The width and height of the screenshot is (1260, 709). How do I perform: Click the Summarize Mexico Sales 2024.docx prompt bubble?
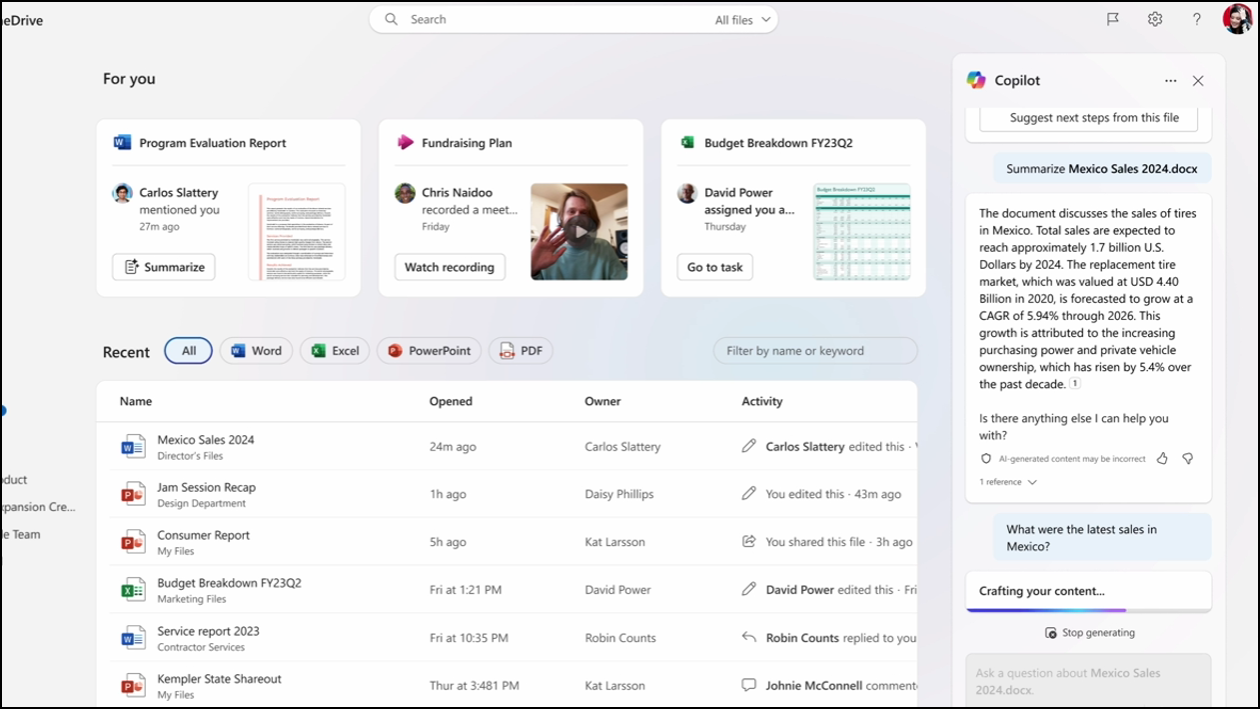(x=1102, y=169)
